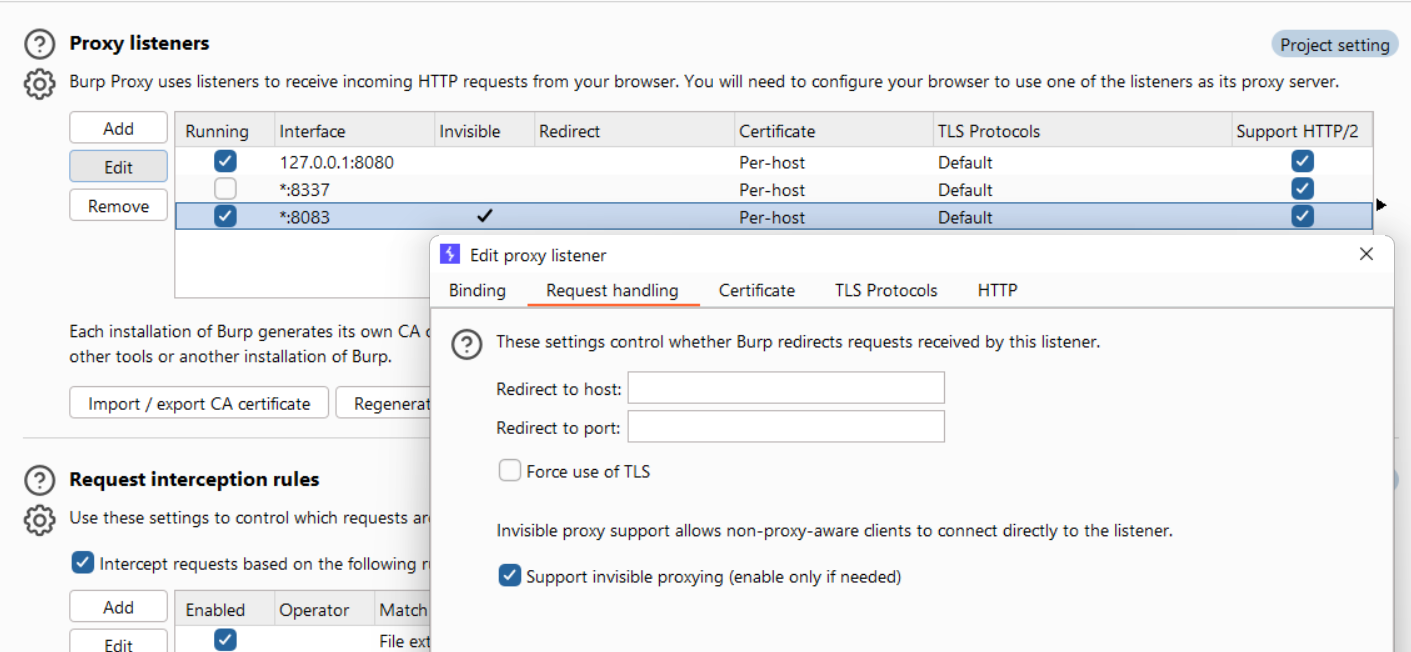Open help for Request interception rules
Viewport: 1411px width, 652px height.
[39, 481]
